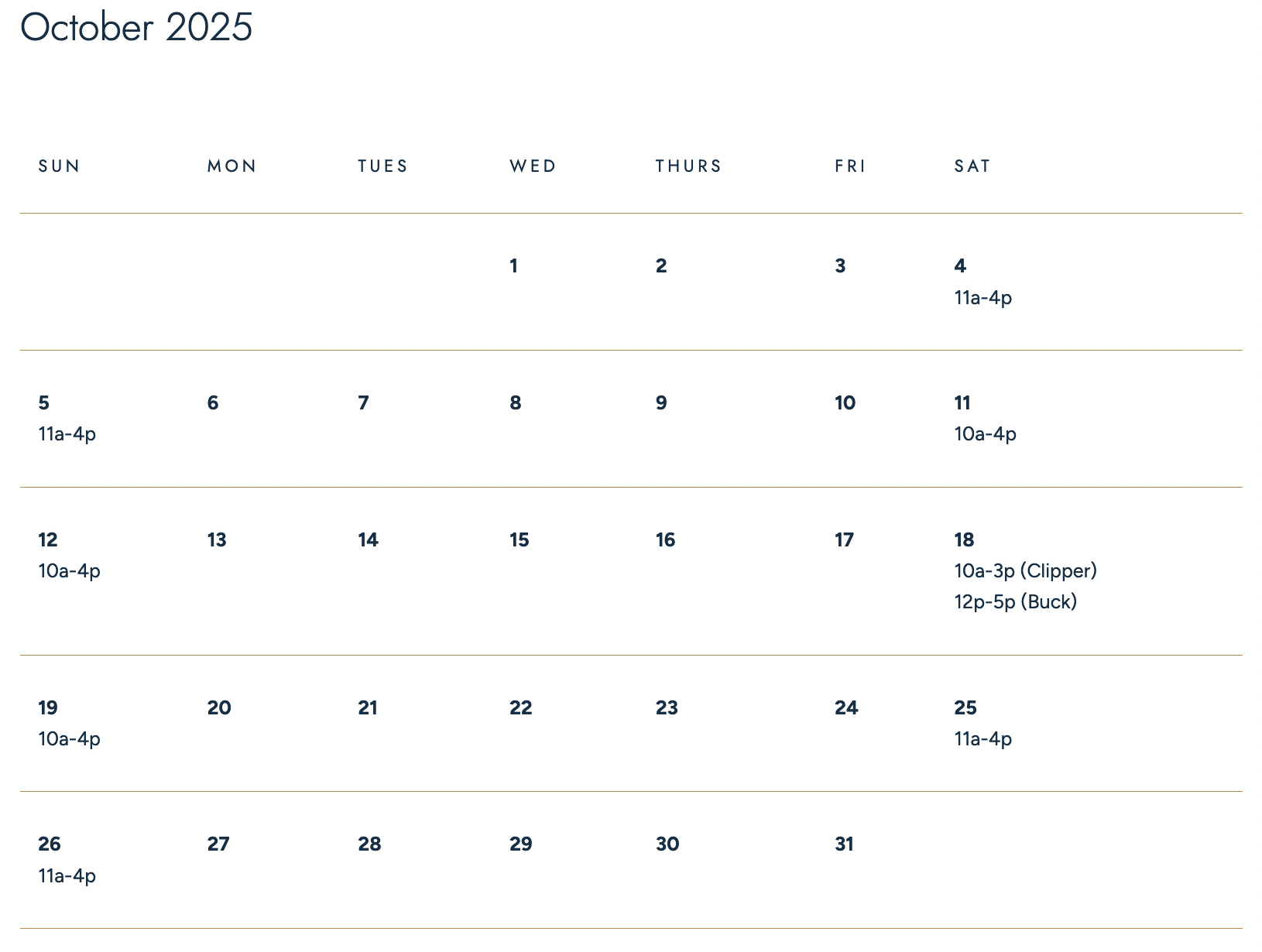Open the 10a-4p entry on October 11
1262x952 pixels.
[x=985, y=434]
